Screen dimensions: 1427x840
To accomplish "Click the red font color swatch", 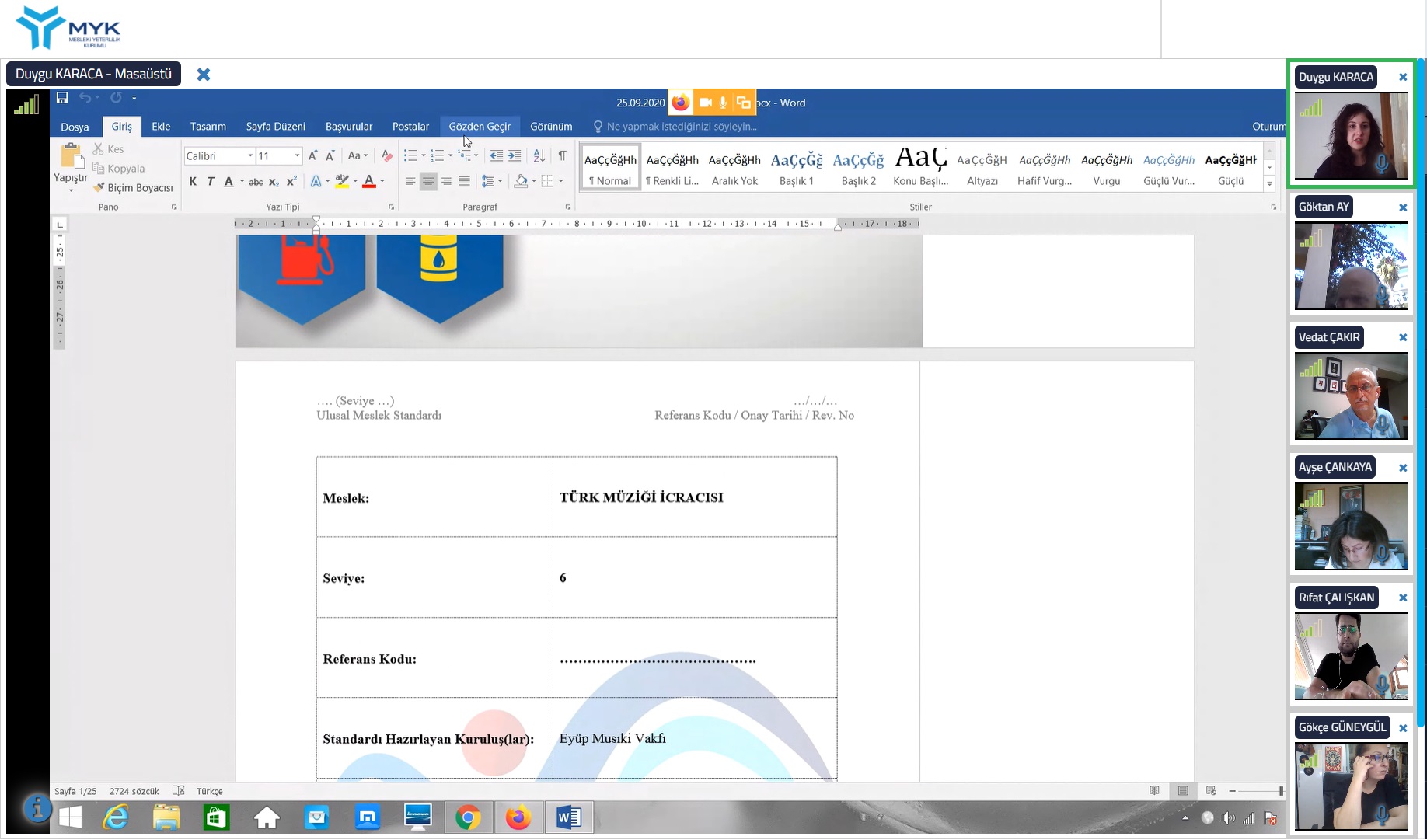I will (x=369, y=182).
